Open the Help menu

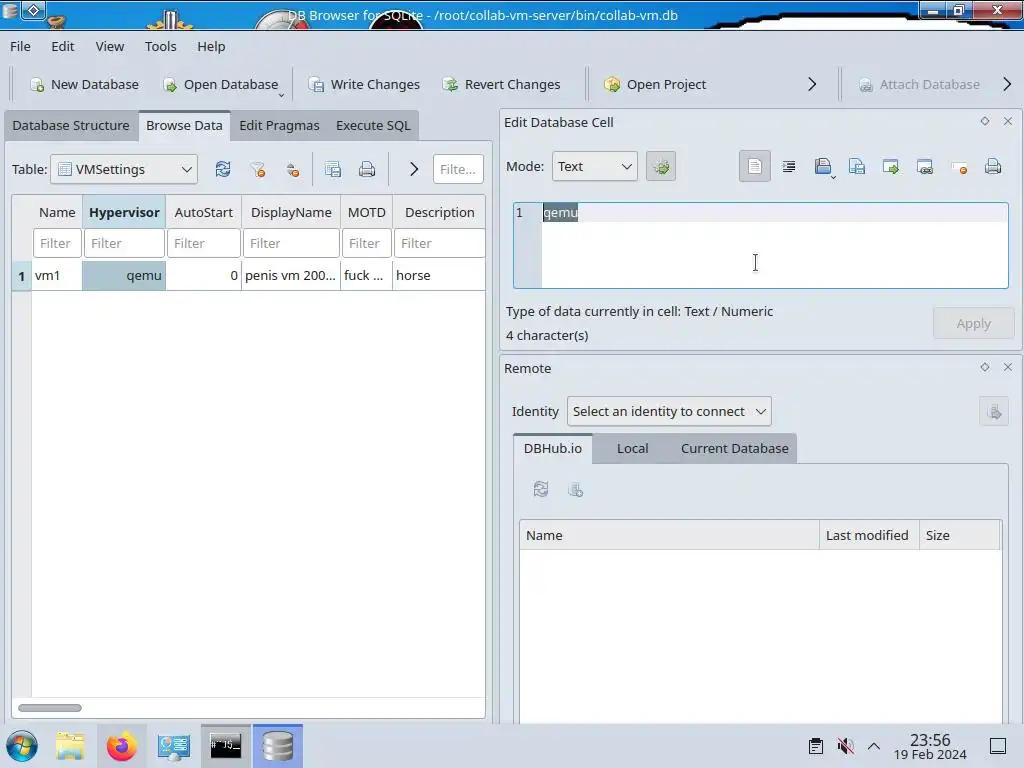pyautogui.click(x=212, y=46)
